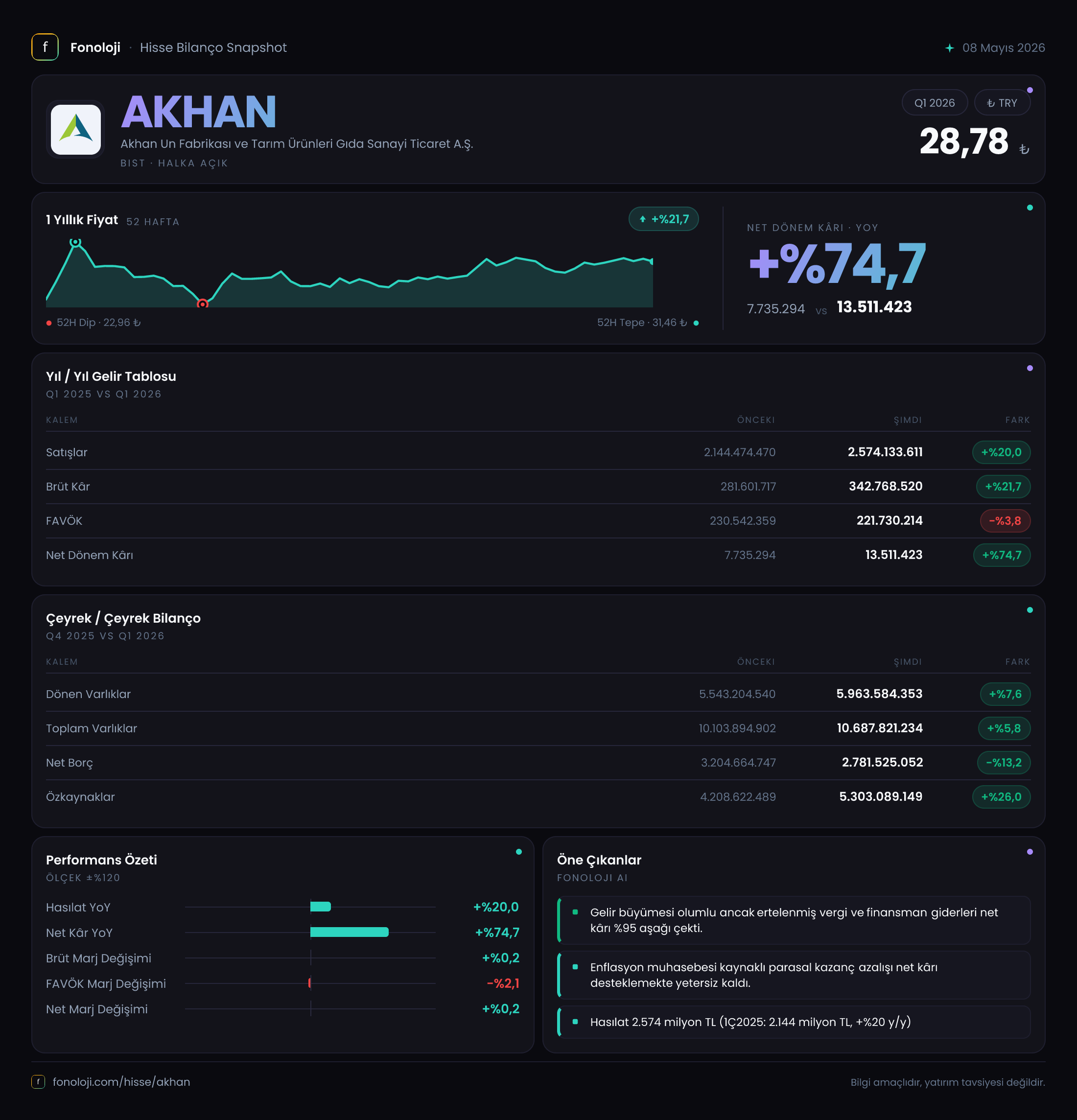
Task: Click the 1 Yıllık Fiyat chart area
Action: pyautogui.click(x=349, y=273)
